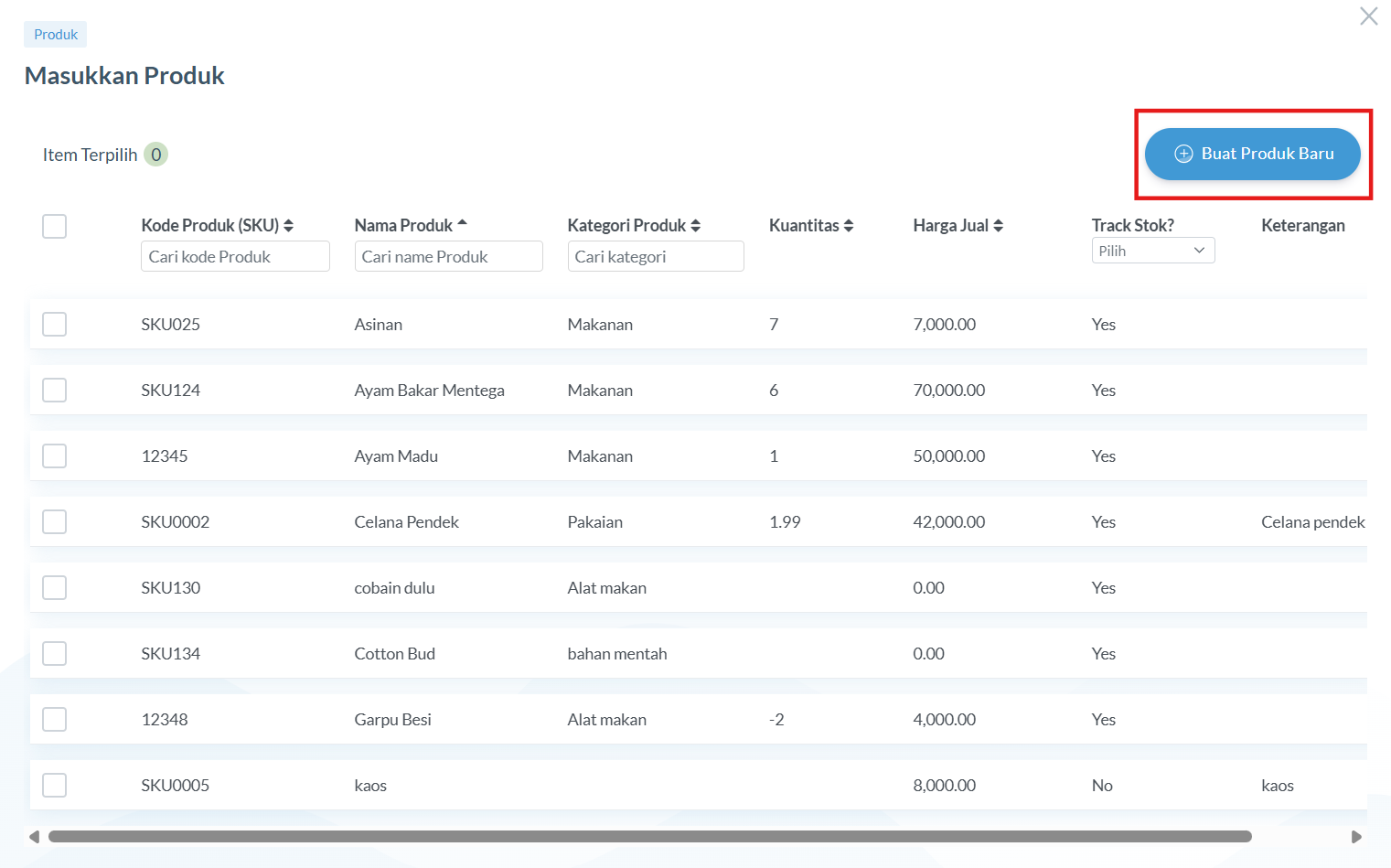Viewport: 1391px width, 868px height.
Task: Click the Track Stok? column header
Action: pyautogui.click(x=1133, y=226)
